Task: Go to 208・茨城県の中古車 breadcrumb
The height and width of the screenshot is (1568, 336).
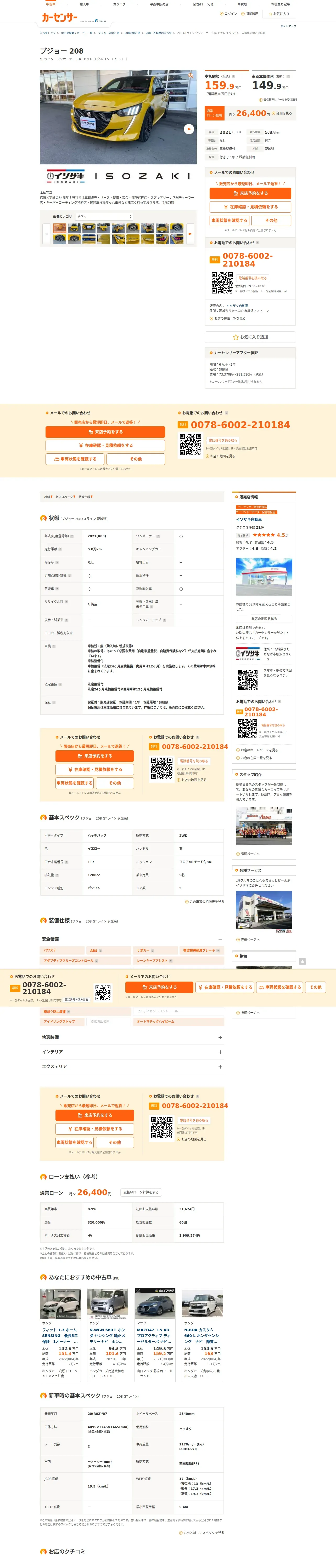Action: (159, 33)
